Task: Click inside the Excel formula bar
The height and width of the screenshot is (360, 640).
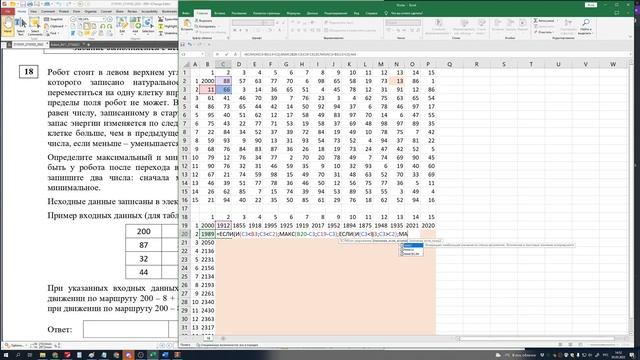Action: [434, 54]
